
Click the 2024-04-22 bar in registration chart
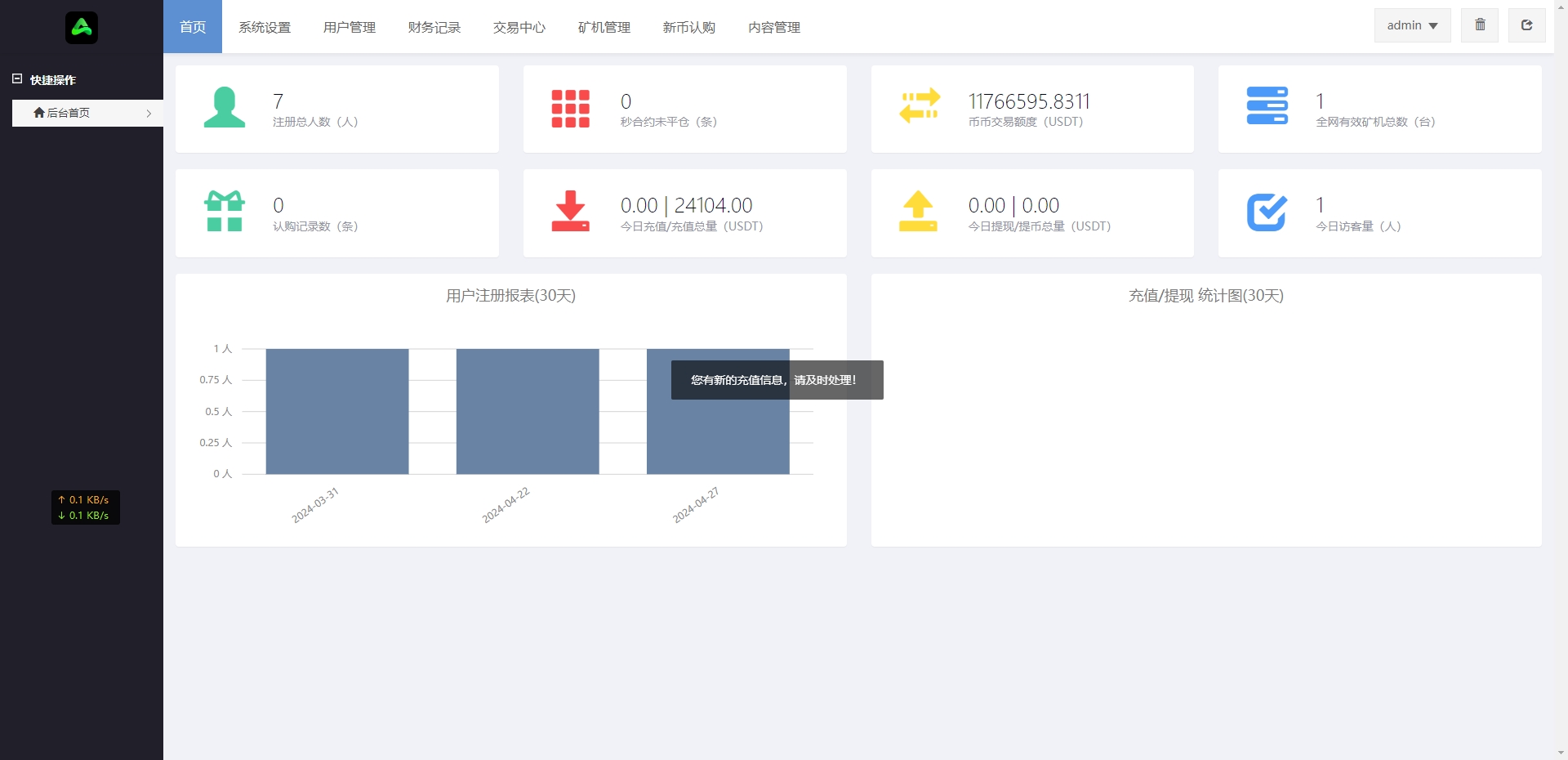[x=528, y=411]
